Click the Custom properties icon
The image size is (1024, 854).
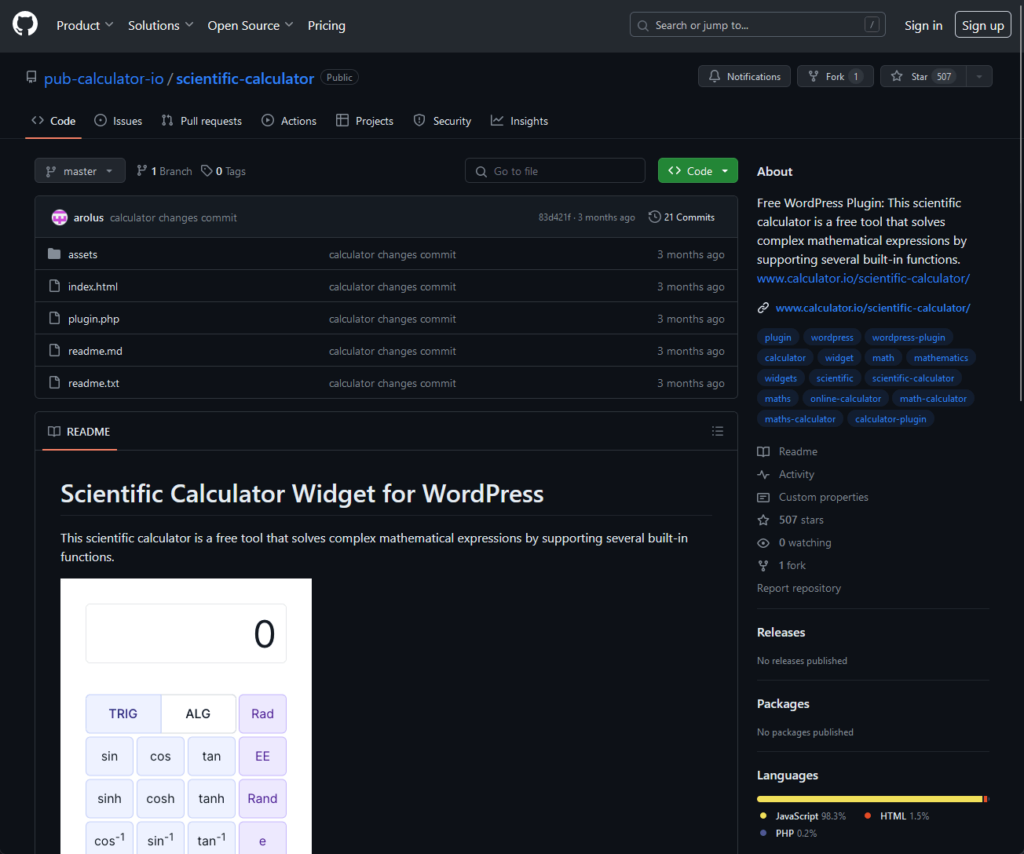click(763, 498)
